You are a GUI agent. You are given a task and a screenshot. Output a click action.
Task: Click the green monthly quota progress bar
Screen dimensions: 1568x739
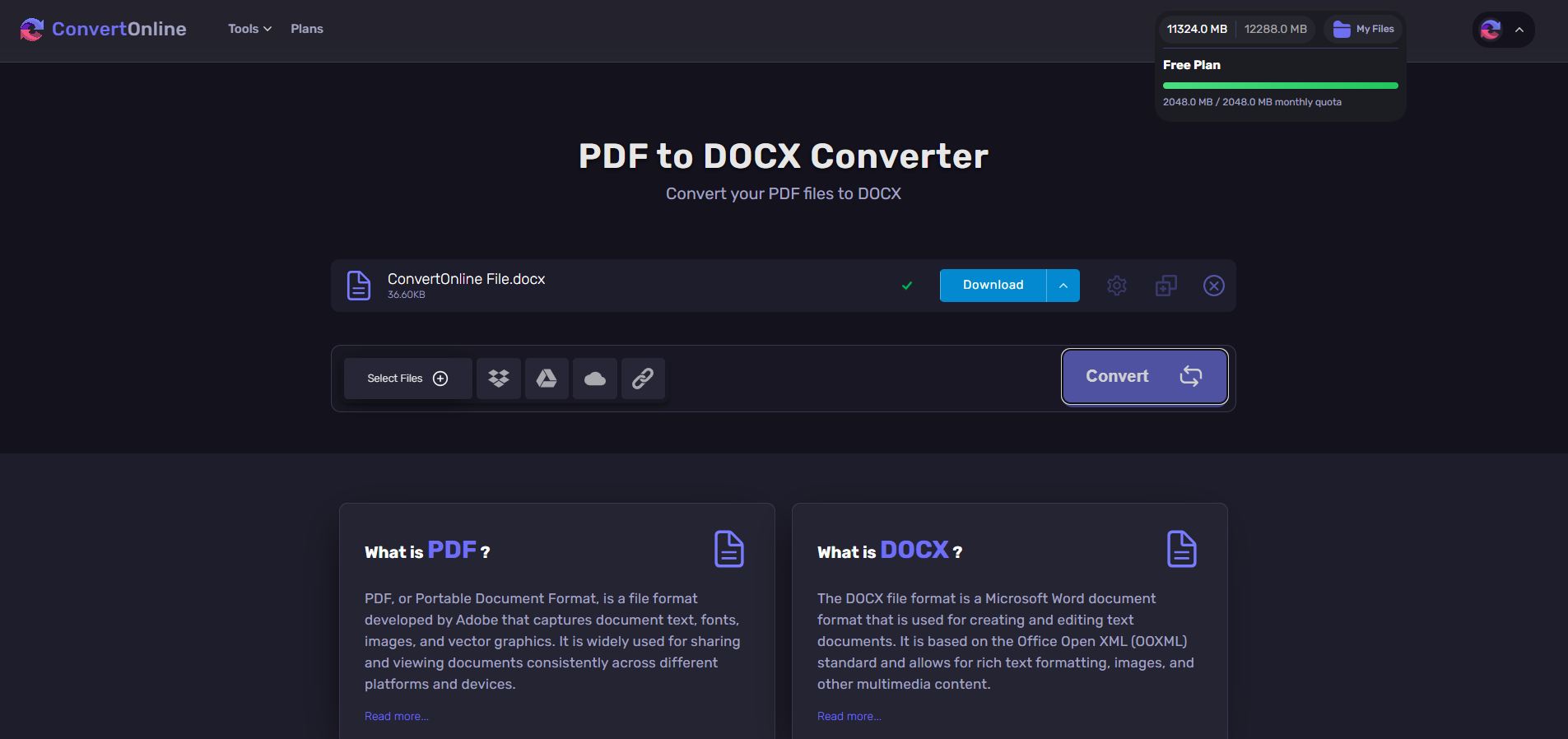(1280, 86)
